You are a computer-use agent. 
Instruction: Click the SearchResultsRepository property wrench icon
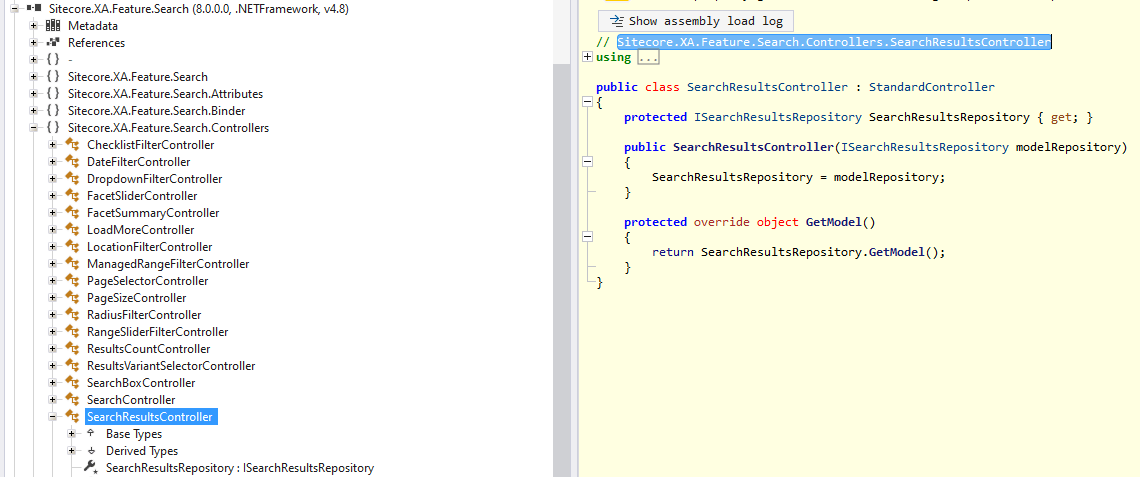pos(91,468)
